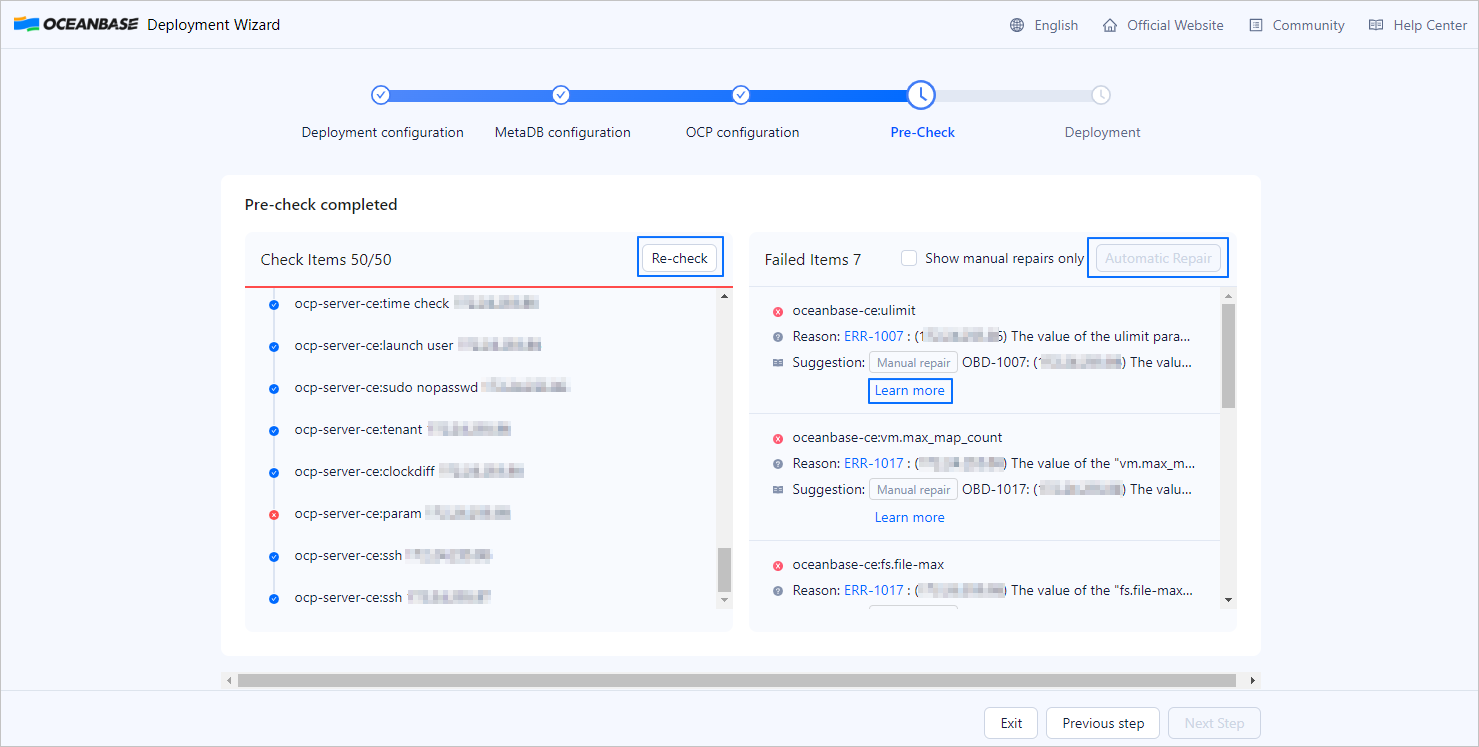Click the Failed Items scroll down arrow

pyautogui.click(x=1229, y=600)
